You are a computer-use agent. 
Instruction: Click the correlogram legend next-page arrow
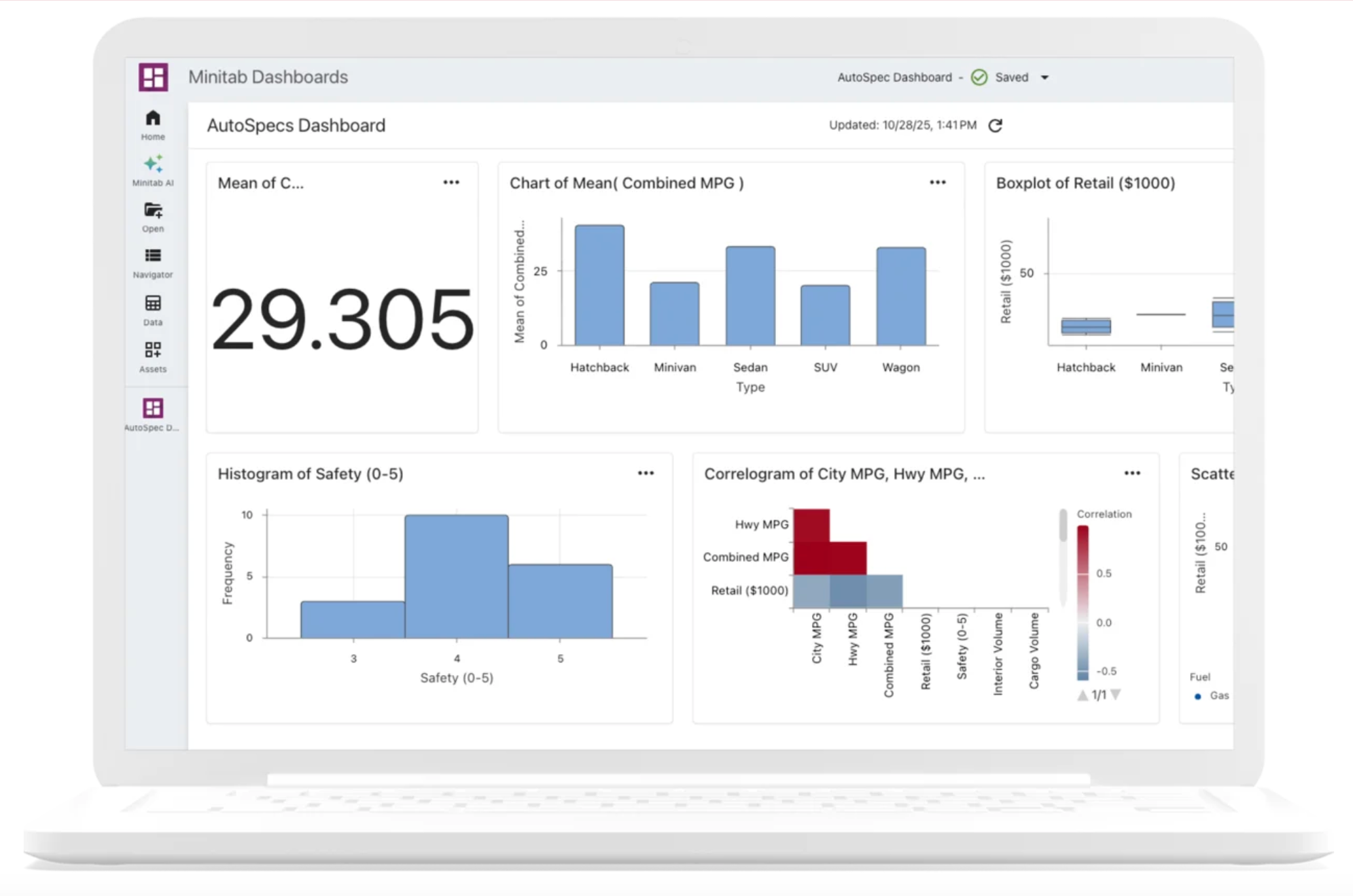coord(1116,695)
